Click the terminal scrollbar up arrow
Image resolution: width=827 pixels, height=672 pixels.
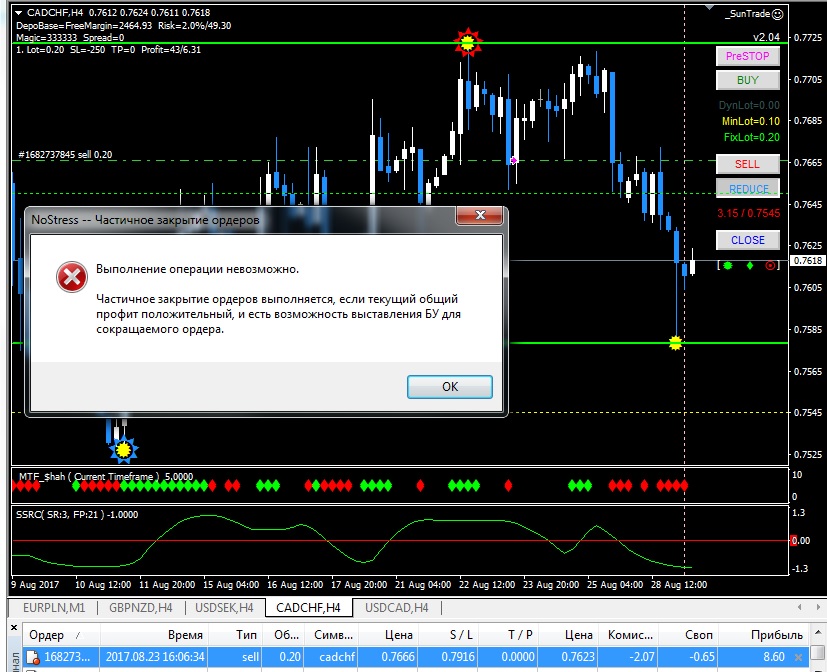click(818, 631)
